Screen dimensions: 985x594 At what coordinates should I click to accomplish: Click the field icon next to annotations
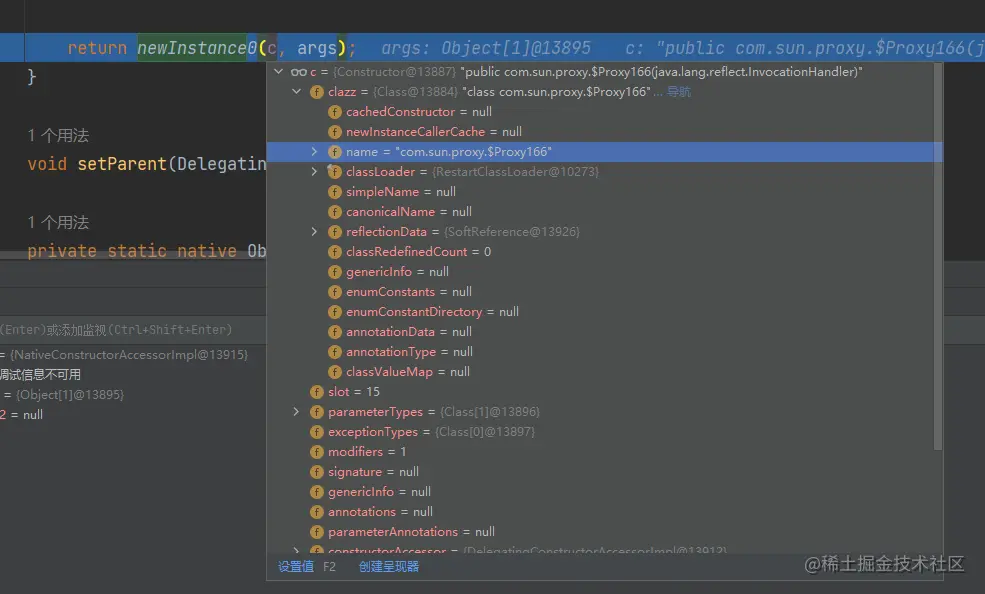click(x=317, y=512)
